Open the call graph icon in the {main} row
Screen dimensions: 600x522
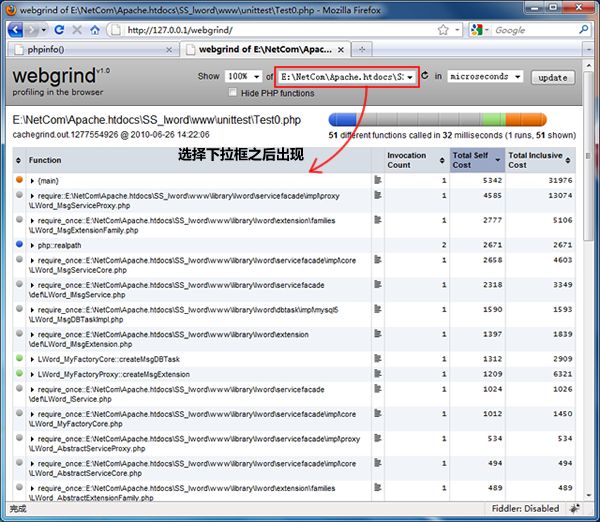378,179
